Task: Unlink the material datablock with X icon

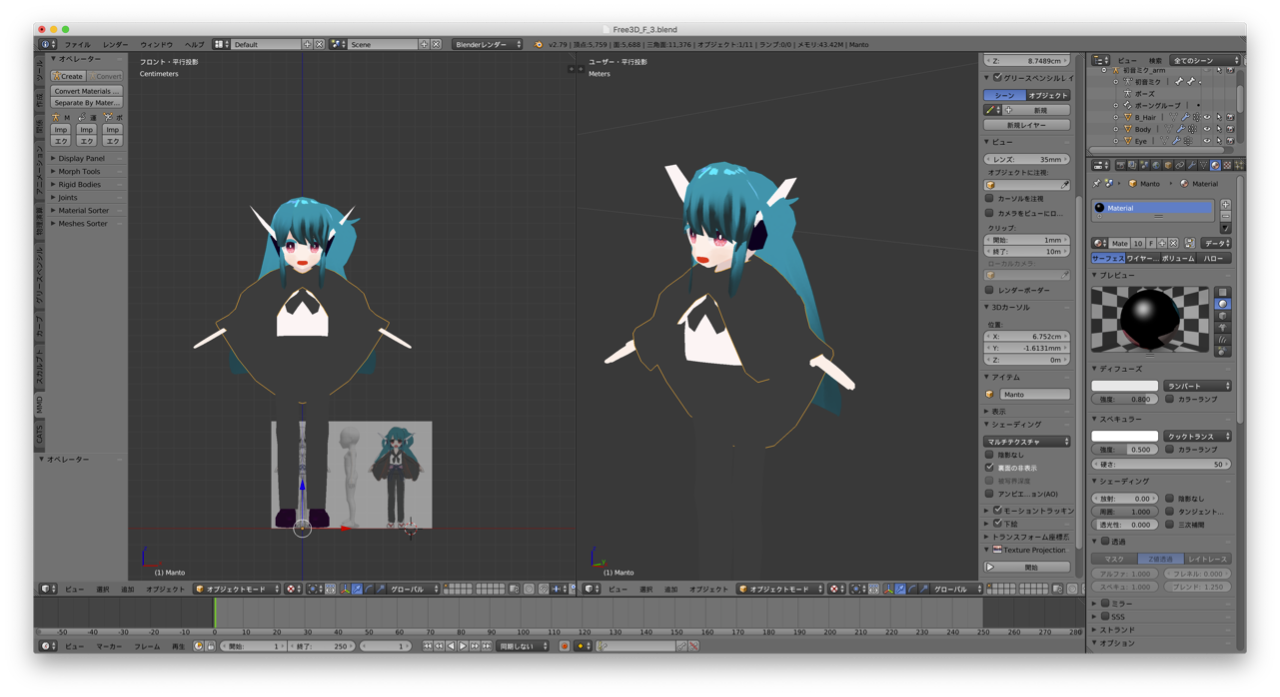Action: coord(1172,243)
